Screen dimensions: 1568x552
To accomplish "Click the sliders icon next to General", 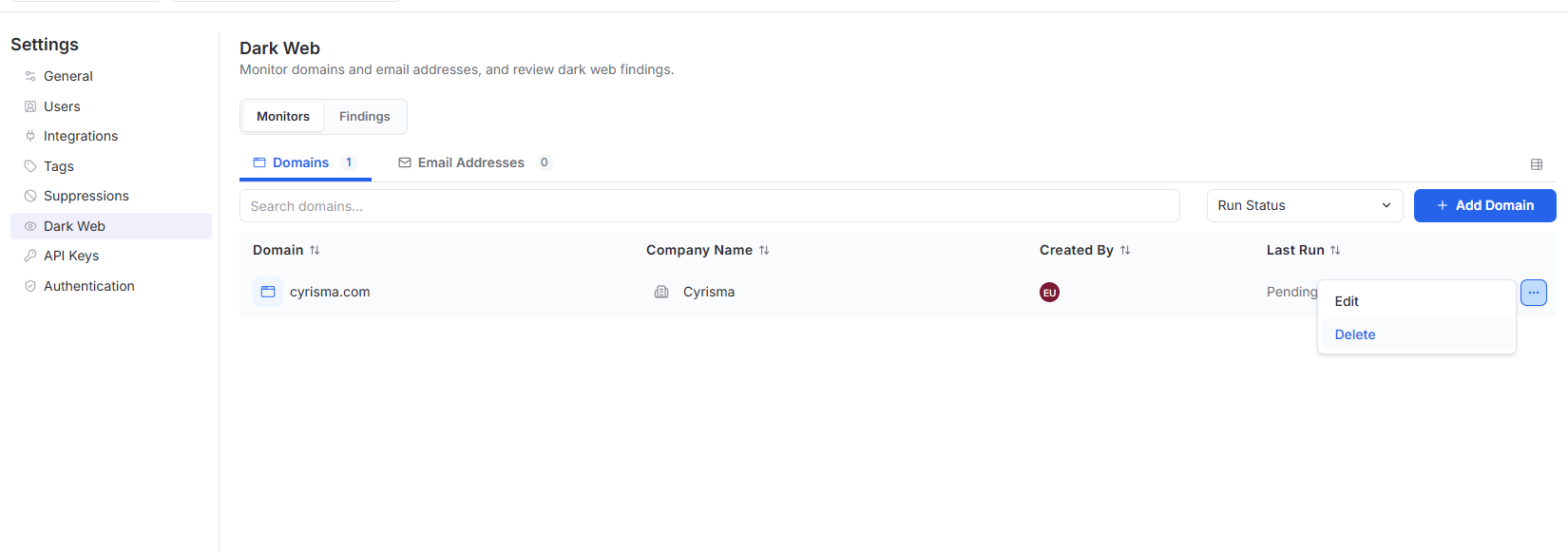I will pos(30,76).
